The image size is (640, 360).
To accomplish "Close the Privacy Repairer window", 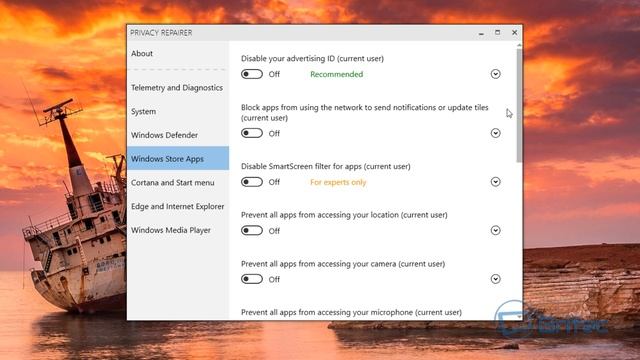I will (514, 33).
